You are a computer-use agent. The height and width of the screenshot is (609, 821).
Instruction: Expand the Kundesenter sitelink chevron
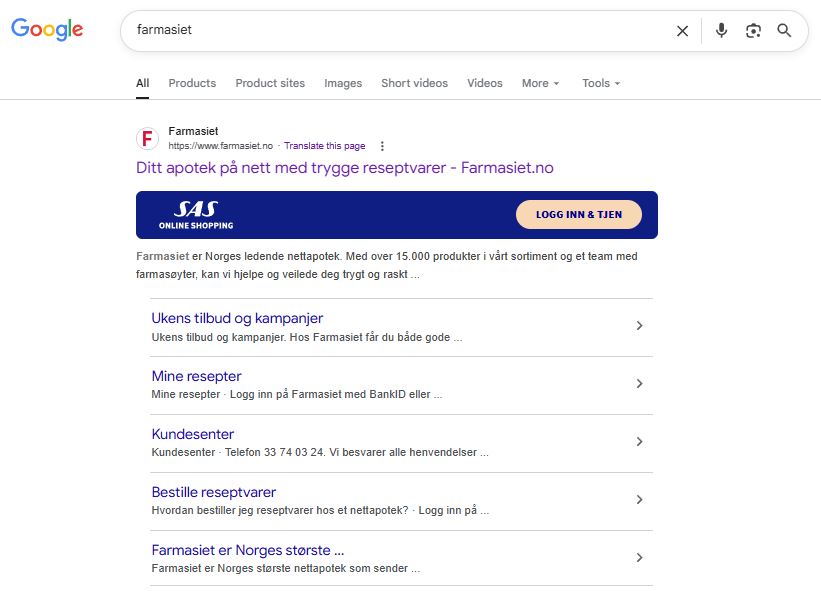coord(639,441)
